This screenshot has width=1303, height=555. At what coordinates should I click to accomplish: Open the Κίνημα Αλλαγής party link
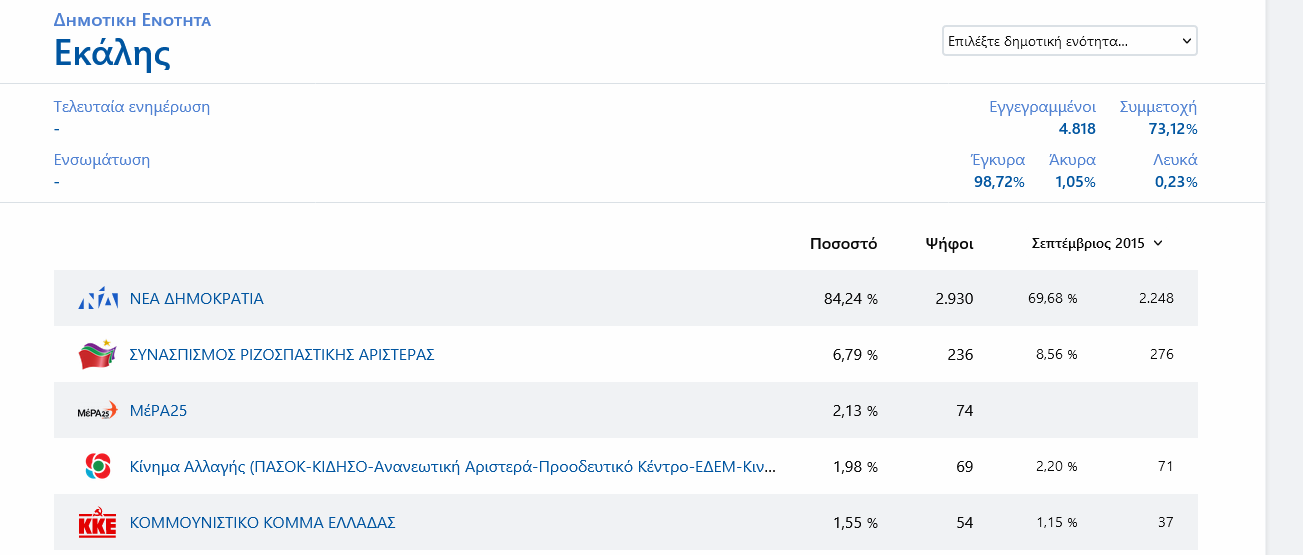(x=452, y=466)
